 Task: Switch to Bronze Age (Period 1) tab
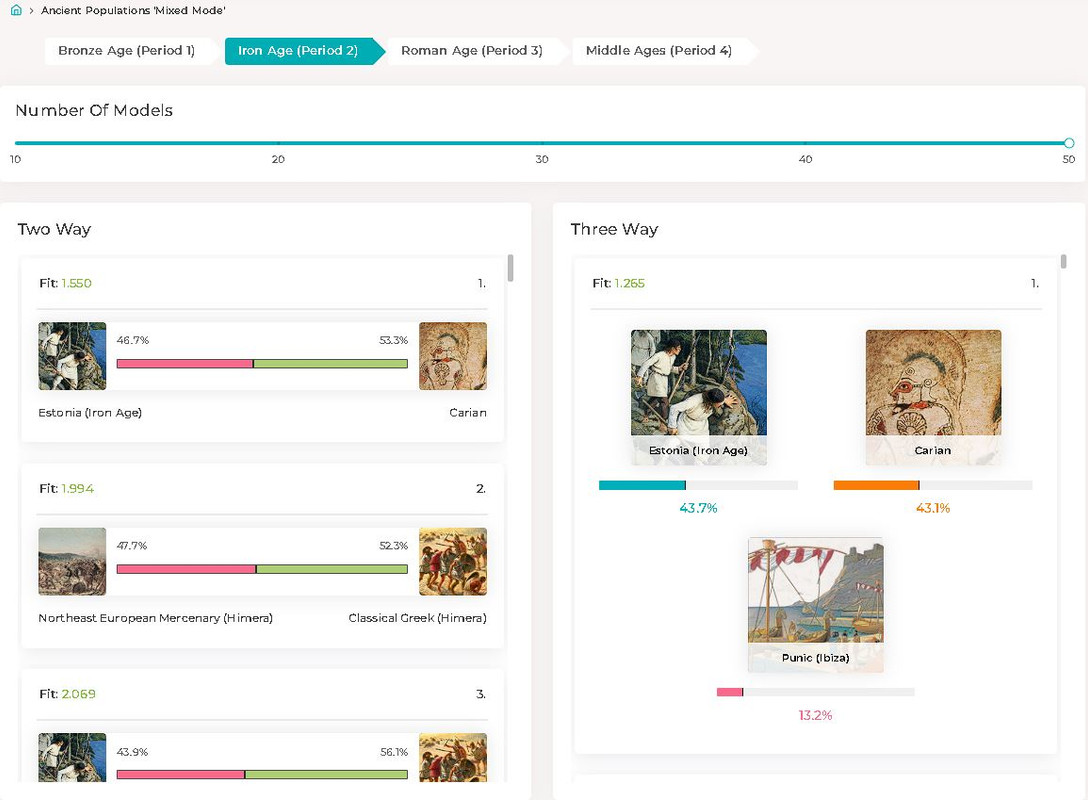point(126,51)
